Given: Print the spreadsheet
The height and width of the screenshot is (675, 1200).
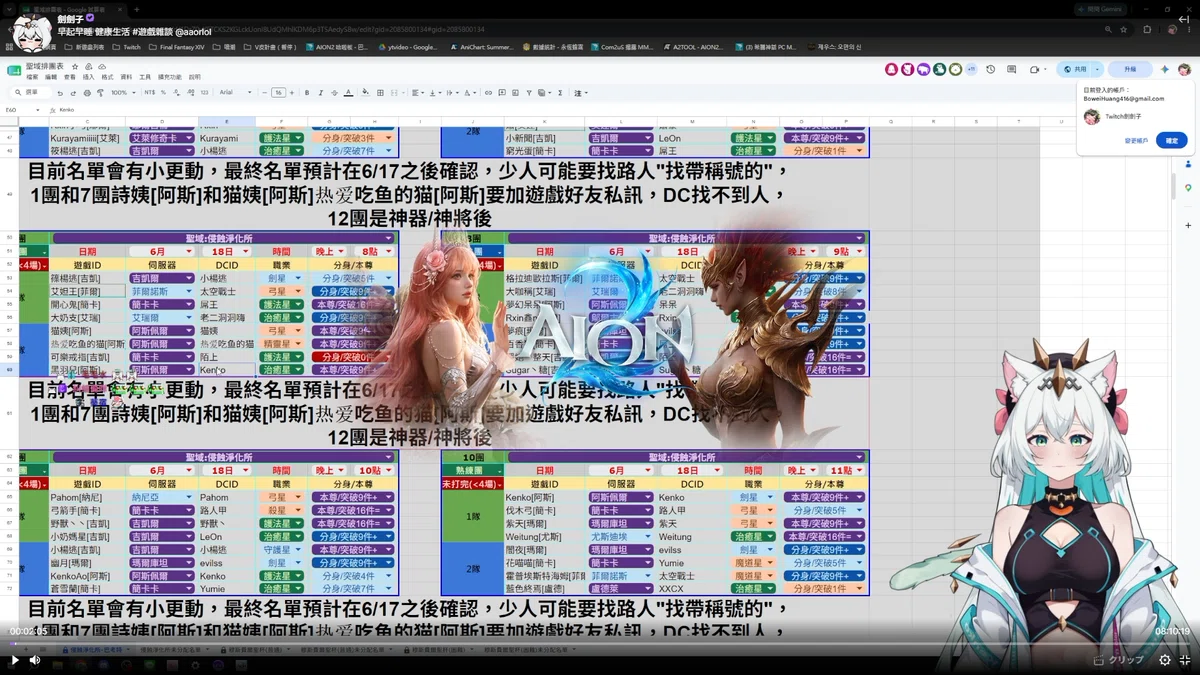Looking at the screenshot, I should (87, 92).
